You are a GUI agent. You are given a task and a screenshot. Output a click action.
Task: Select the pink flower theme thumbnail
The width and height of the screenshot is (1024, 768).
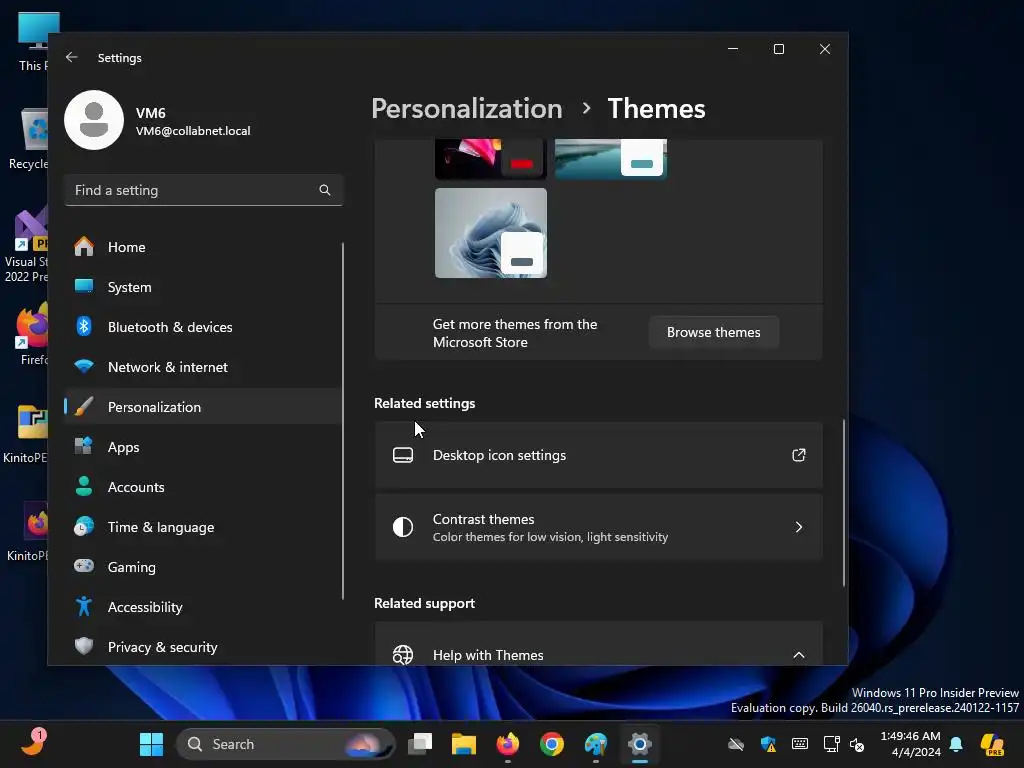point(490,159)
